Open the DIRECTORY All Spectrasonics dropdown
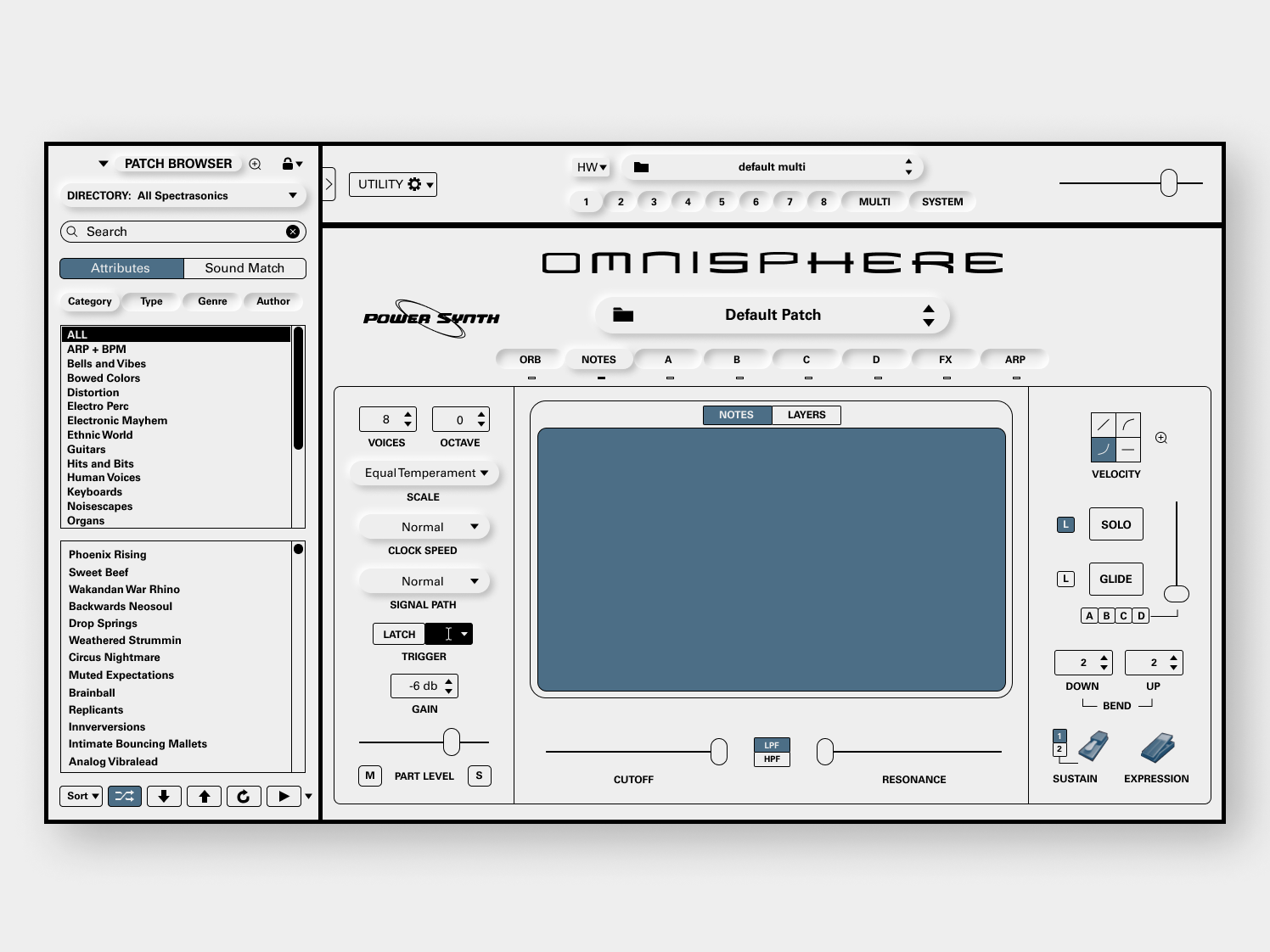The height and width of the screenshot is (952, 1270). click(x=183, y=196)
